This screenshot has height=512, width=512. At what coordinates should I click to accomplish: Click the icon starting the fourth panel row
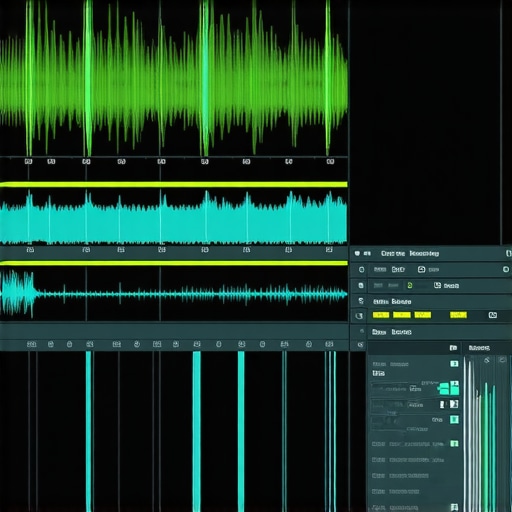click(x=361, y=301)
